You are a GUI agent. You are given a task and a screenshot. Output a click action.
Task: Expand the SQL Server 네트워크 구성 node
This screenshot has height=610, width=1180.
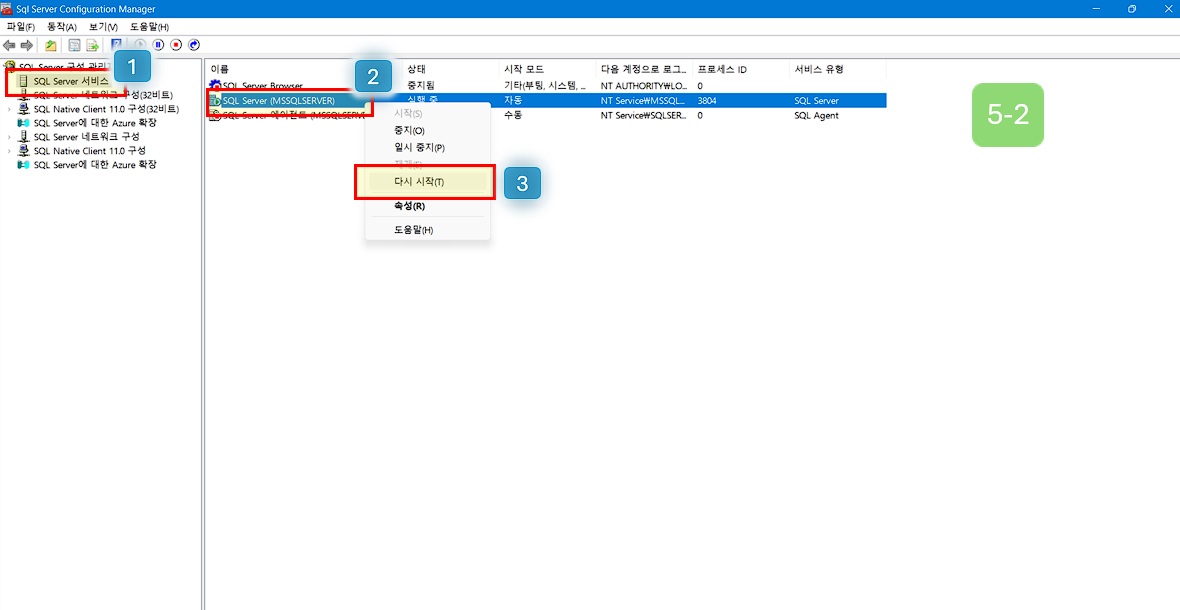click(x=9, y=137)
